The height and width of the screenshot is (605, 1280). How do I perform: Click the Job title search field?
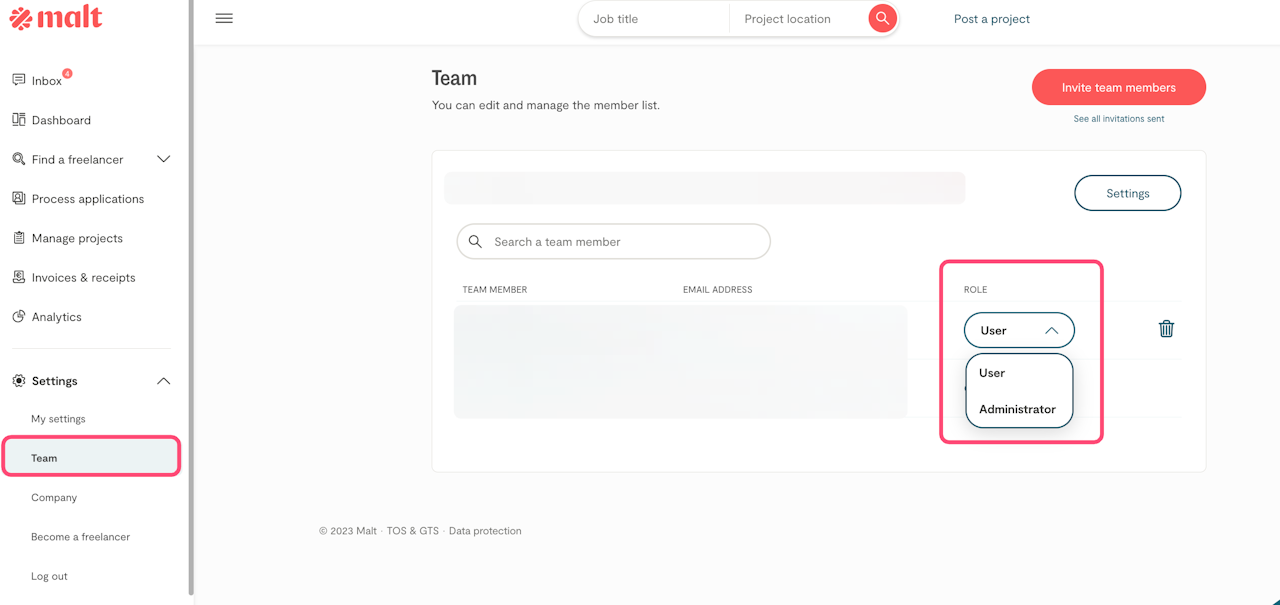[655, 19]
